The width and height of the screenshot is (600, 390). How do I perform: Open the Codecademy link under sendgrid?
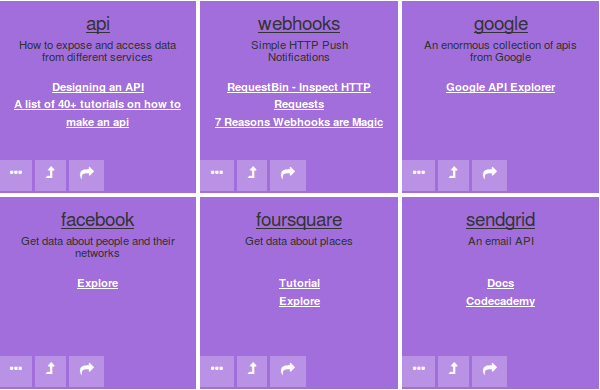[x=501, y=301]
